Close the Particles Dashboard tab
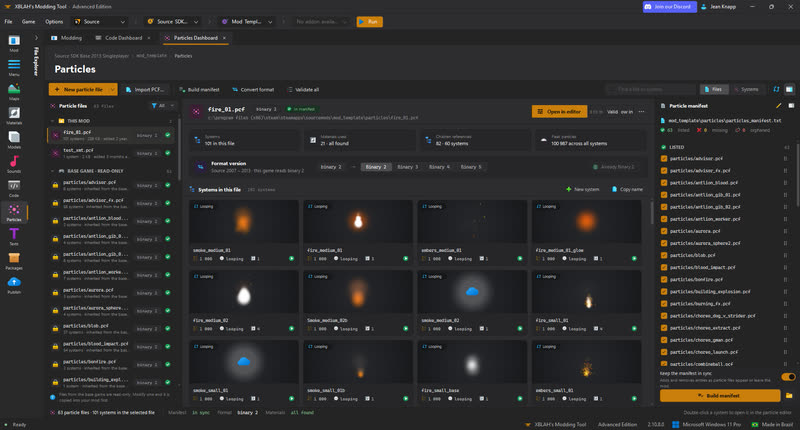800x430 pixels. (224, 38)
